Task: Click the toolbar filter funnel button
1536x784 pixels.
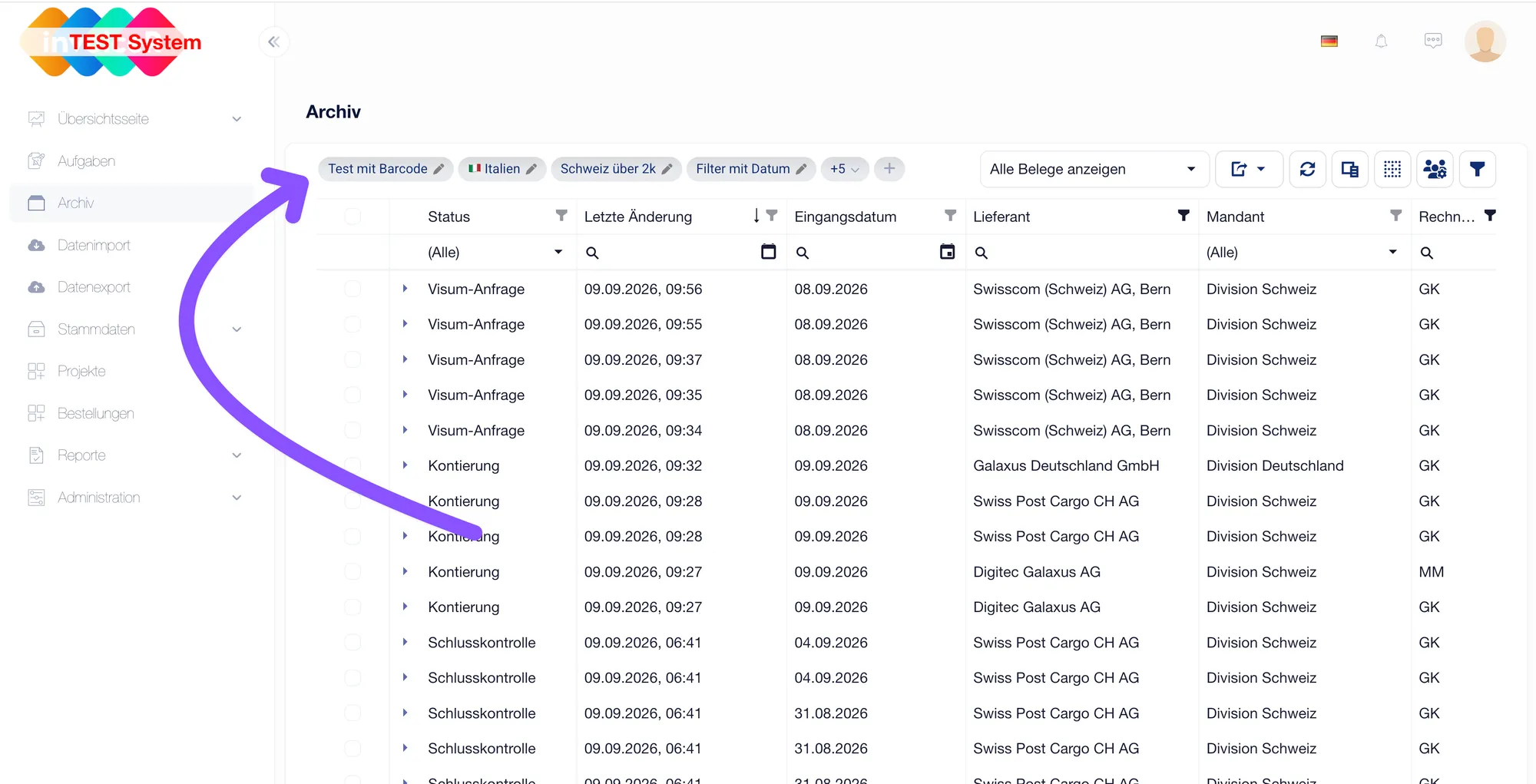Action: click(x=1477, y=169)
